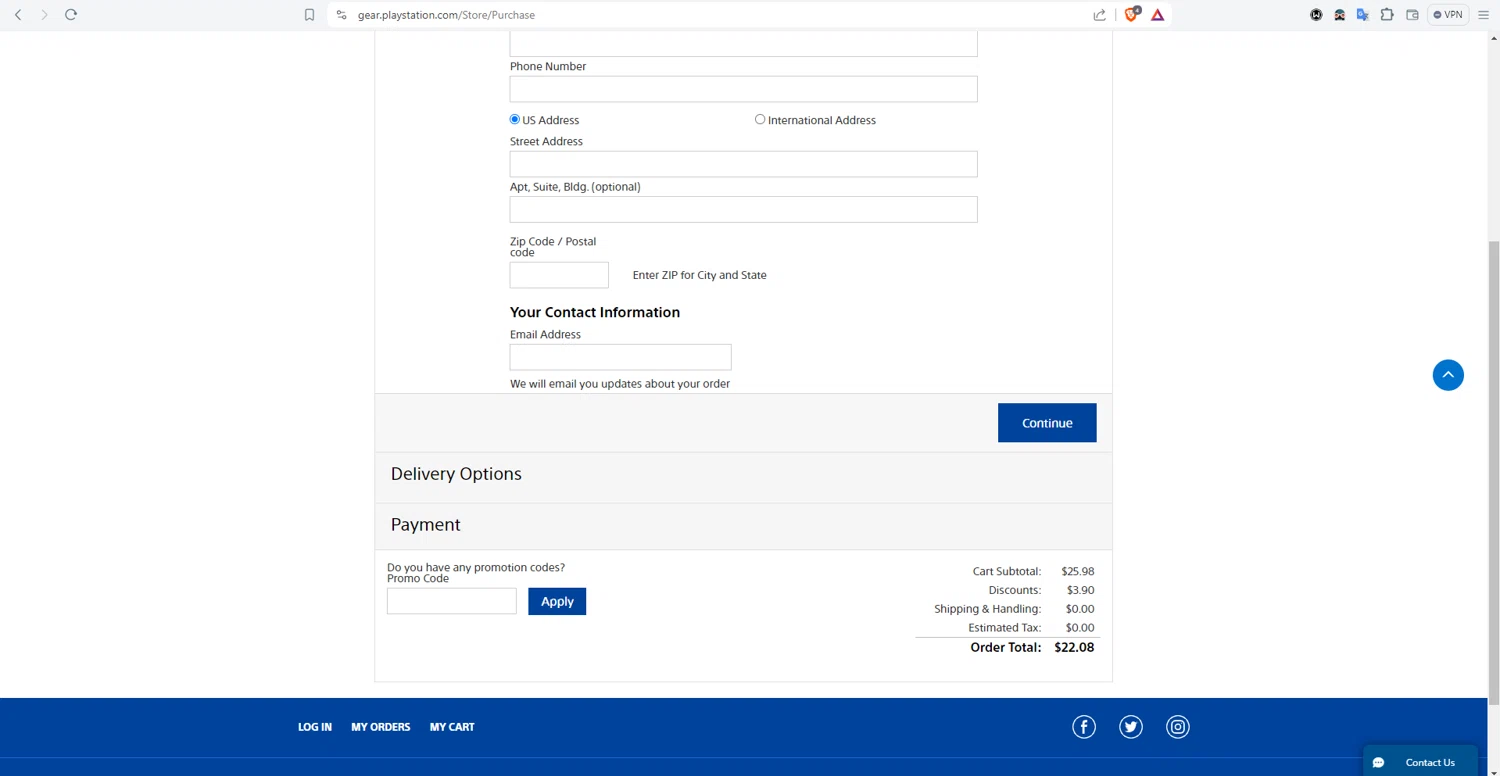Click the share page icon in address bar
This screenshot has height=776, width=1500.
(1100, 15)
